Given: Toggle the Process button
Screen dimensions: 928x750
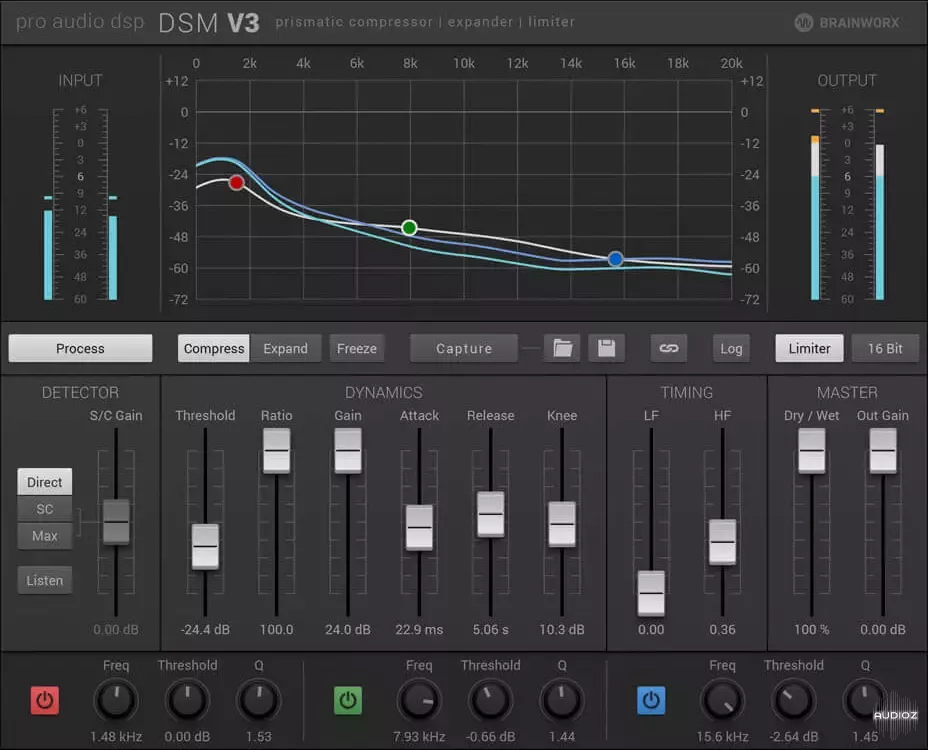Looking at the screenshot, I should coord(80,348).
